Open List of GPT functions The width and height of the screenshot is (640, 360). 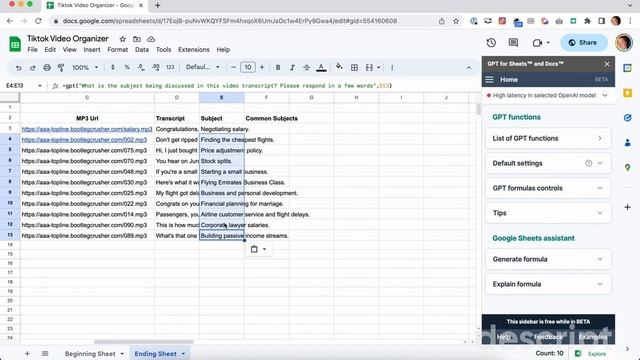(548, 138)
